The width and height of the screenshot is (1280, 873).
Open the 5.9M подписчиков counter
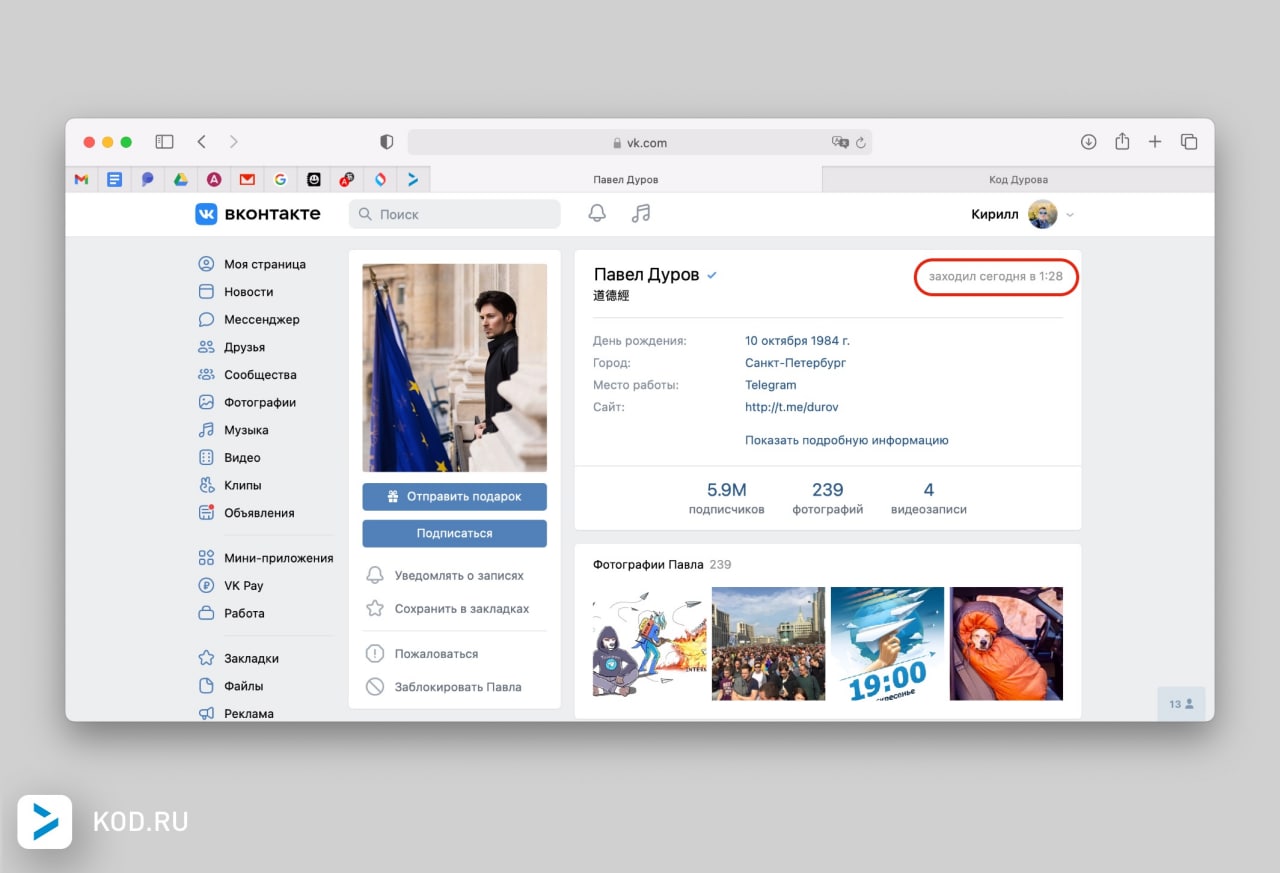click(x=727, y=498)
